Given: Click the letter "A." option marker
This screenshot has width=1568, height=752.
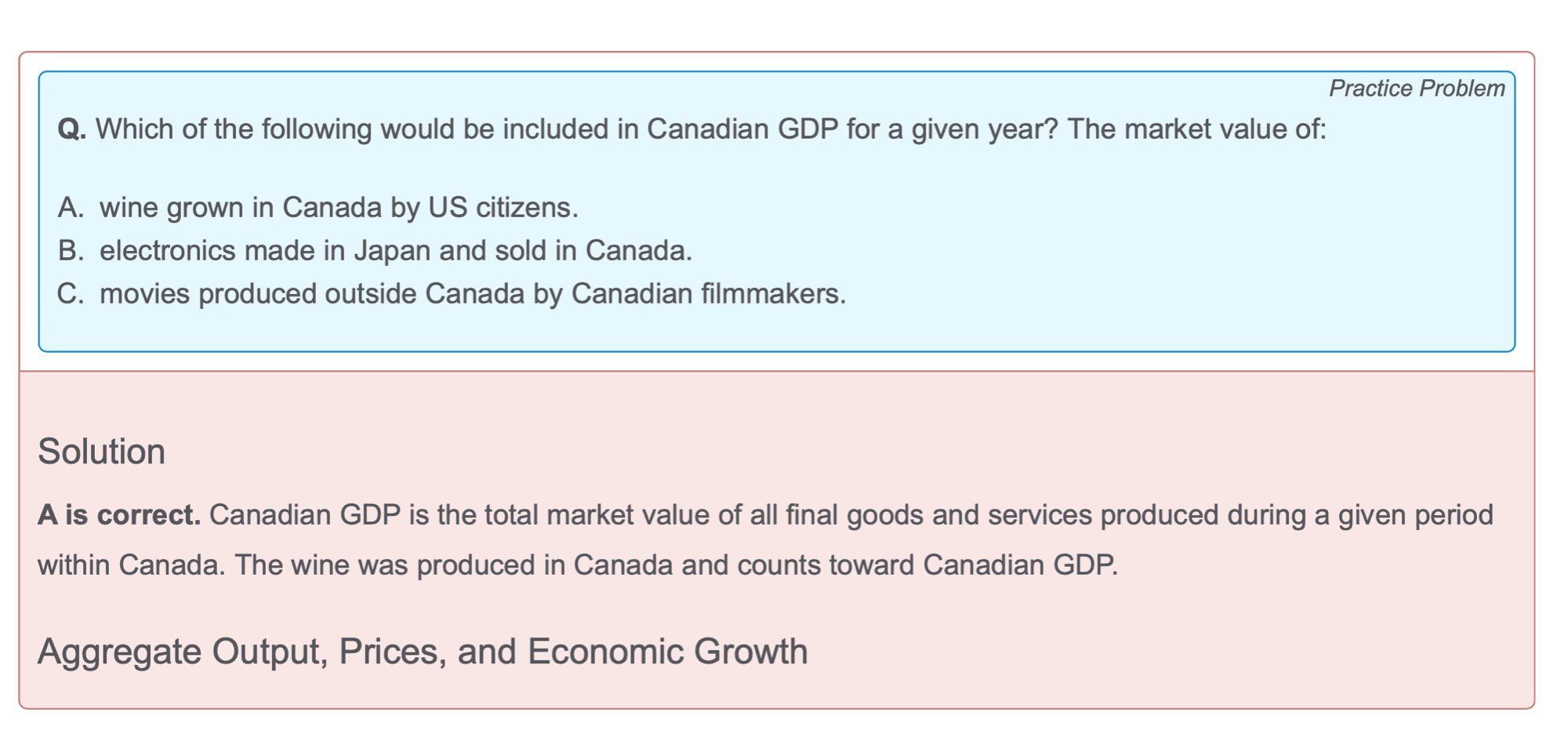Looking at the screenshot, I should click(x=71, y=208).
